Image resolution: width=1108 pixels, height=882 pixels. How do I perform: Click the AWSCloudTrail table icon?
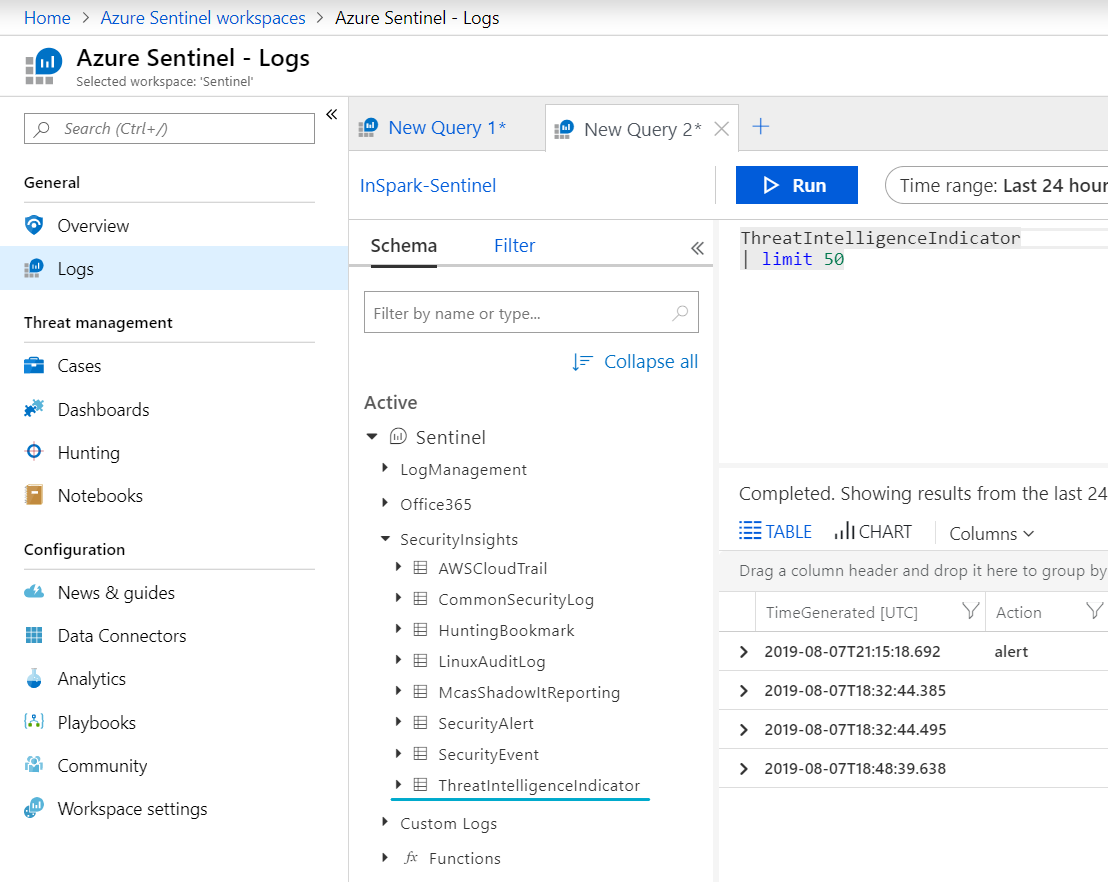[420, 568]
